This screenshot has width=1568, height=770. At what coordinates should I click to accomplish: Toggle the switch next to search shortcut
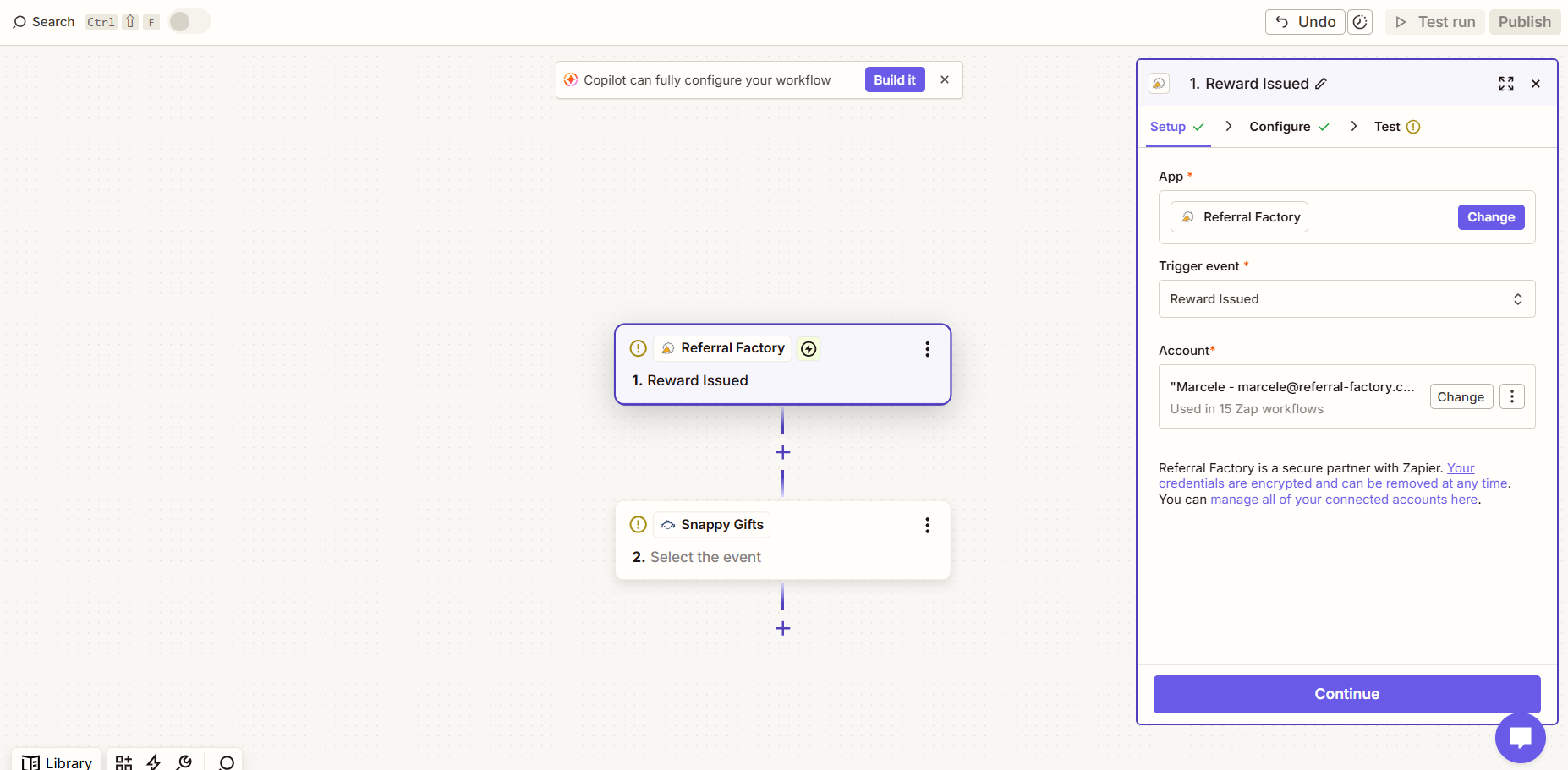pyautogui.click(x=189, y=22)
